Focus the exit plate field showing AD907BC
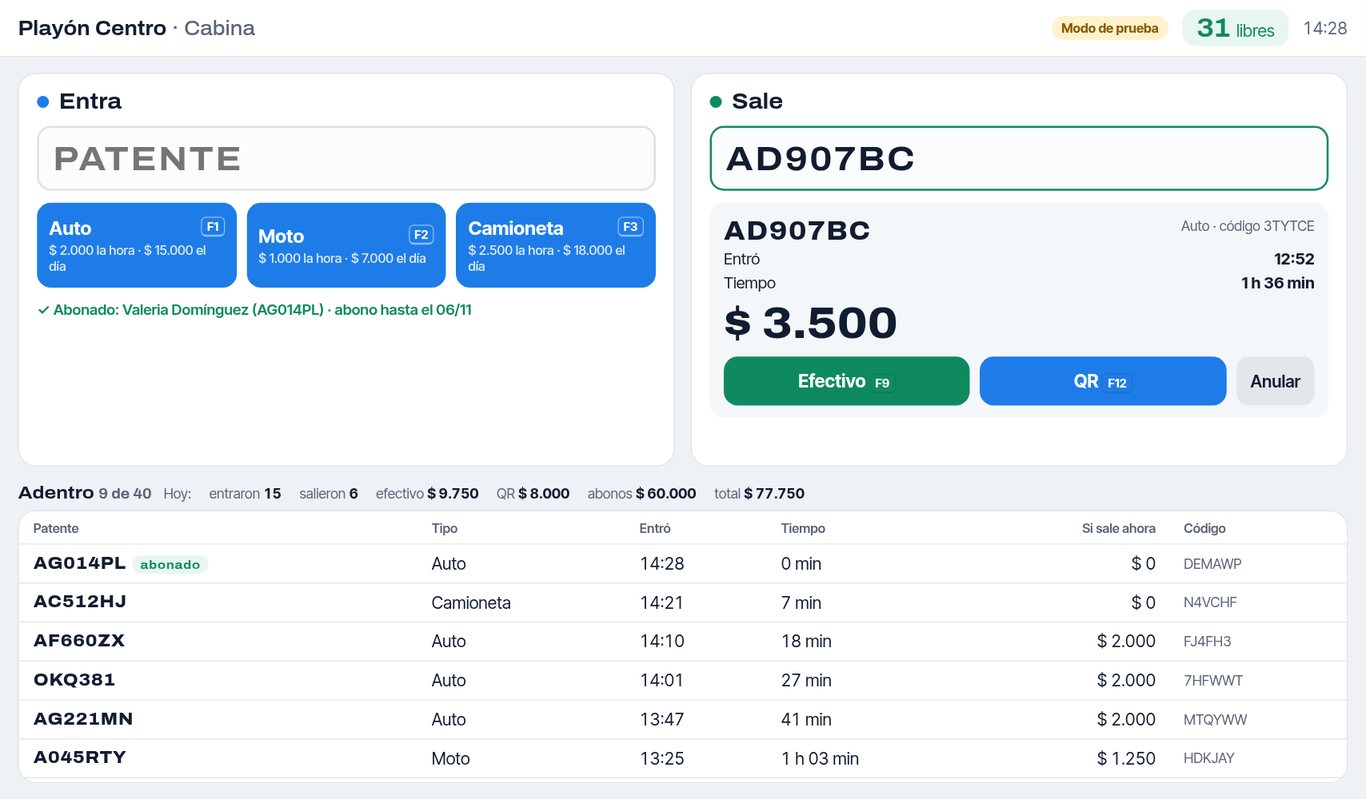The width and height of the screenshot is (1366, 799). coord(1019,158)
